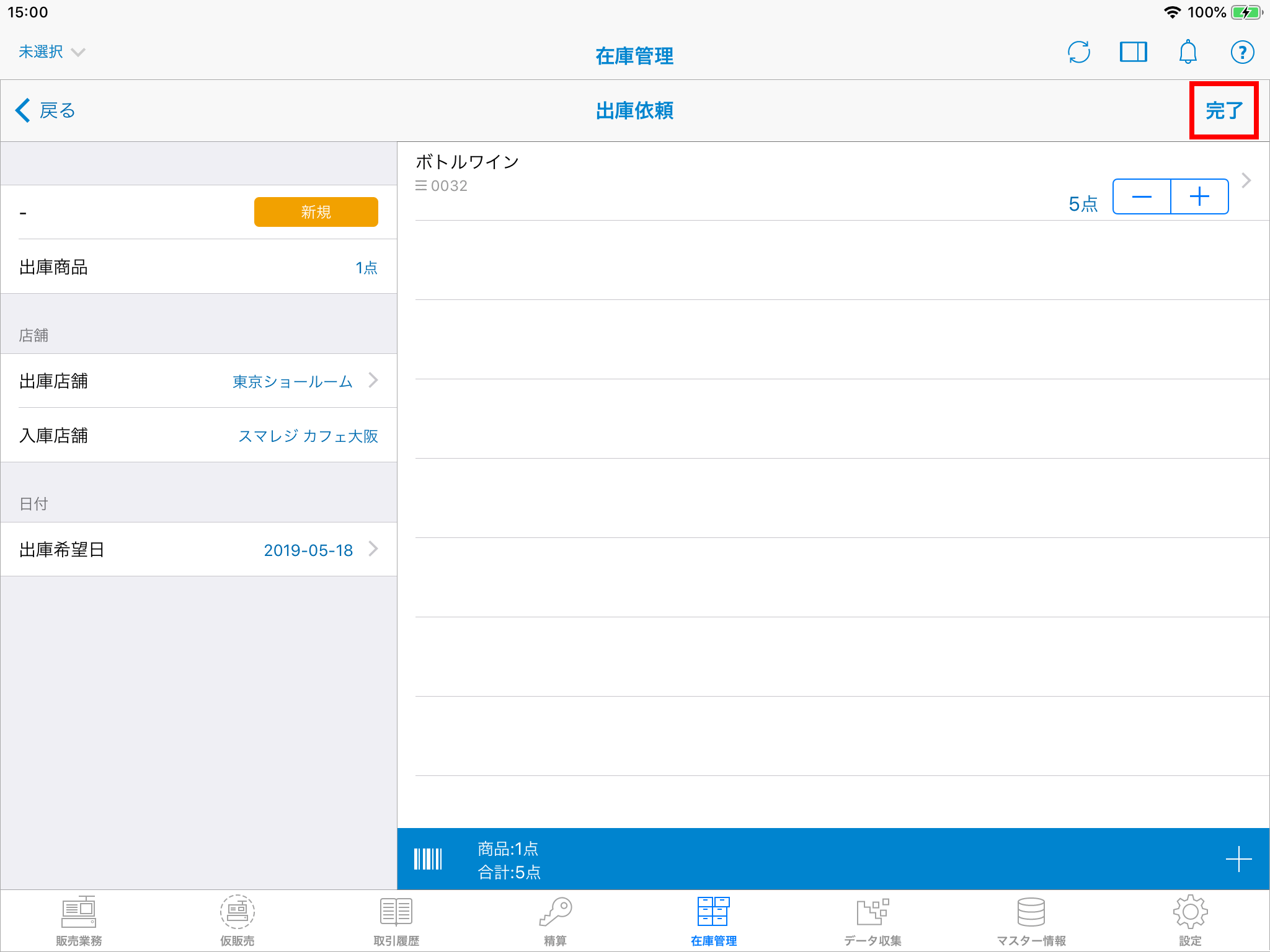Decrease ボトルワイン quantity with minus
The height and width of the screenshot is (952, 1270).
1142,197
